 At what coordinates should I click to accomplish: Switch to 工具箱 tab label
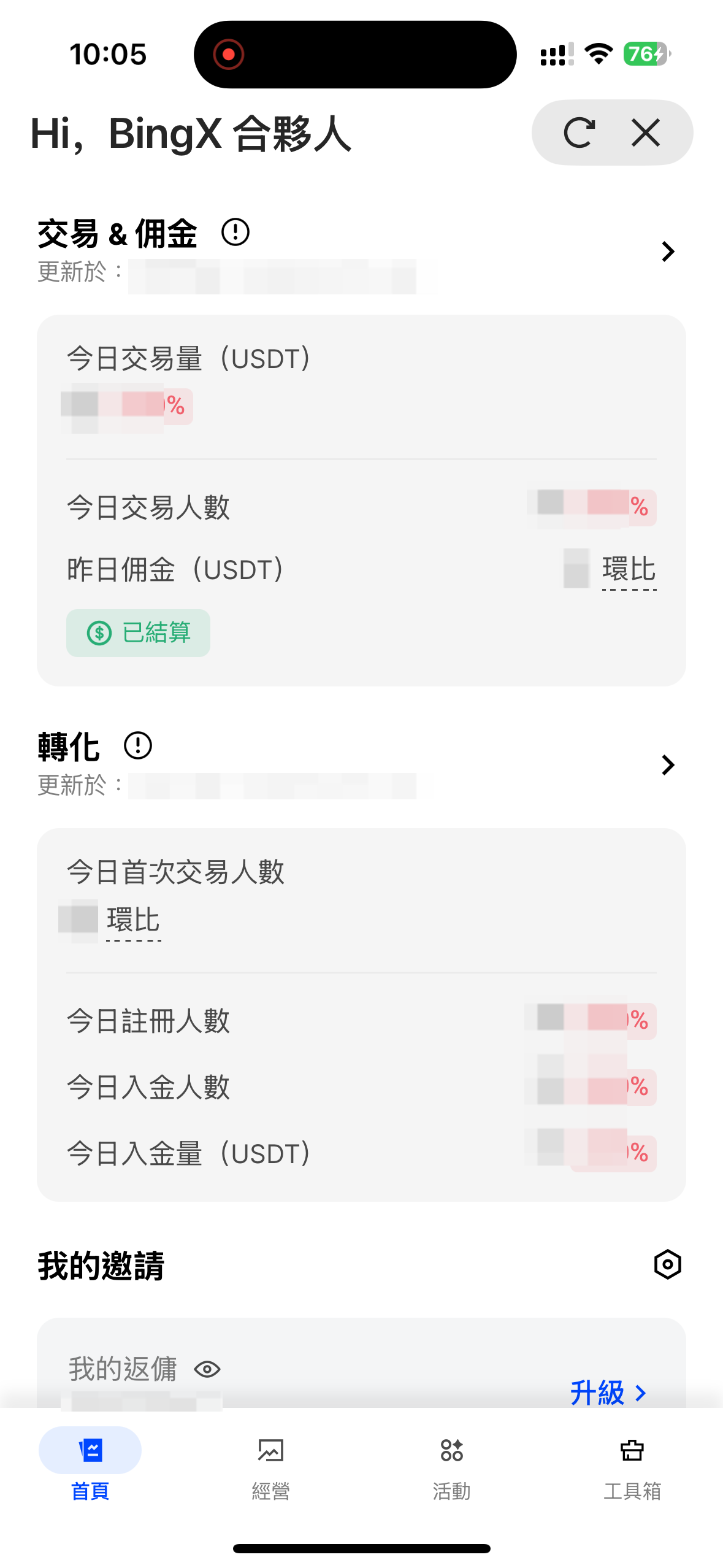pyautogui.click(x=632, y=1491)
